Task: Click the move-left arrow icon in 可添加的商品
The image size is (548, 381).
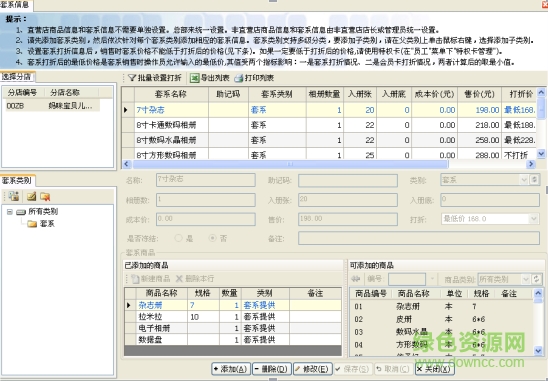Action: click(356, 279)
